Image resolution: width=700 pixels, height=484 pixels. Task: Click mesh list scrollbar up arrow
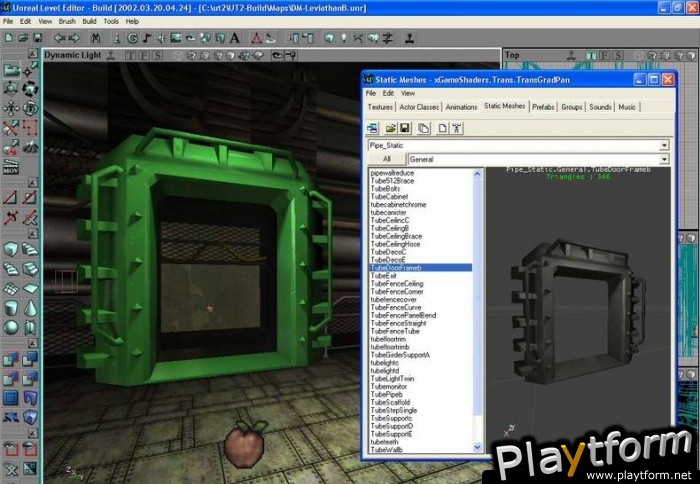click(477, 174)
